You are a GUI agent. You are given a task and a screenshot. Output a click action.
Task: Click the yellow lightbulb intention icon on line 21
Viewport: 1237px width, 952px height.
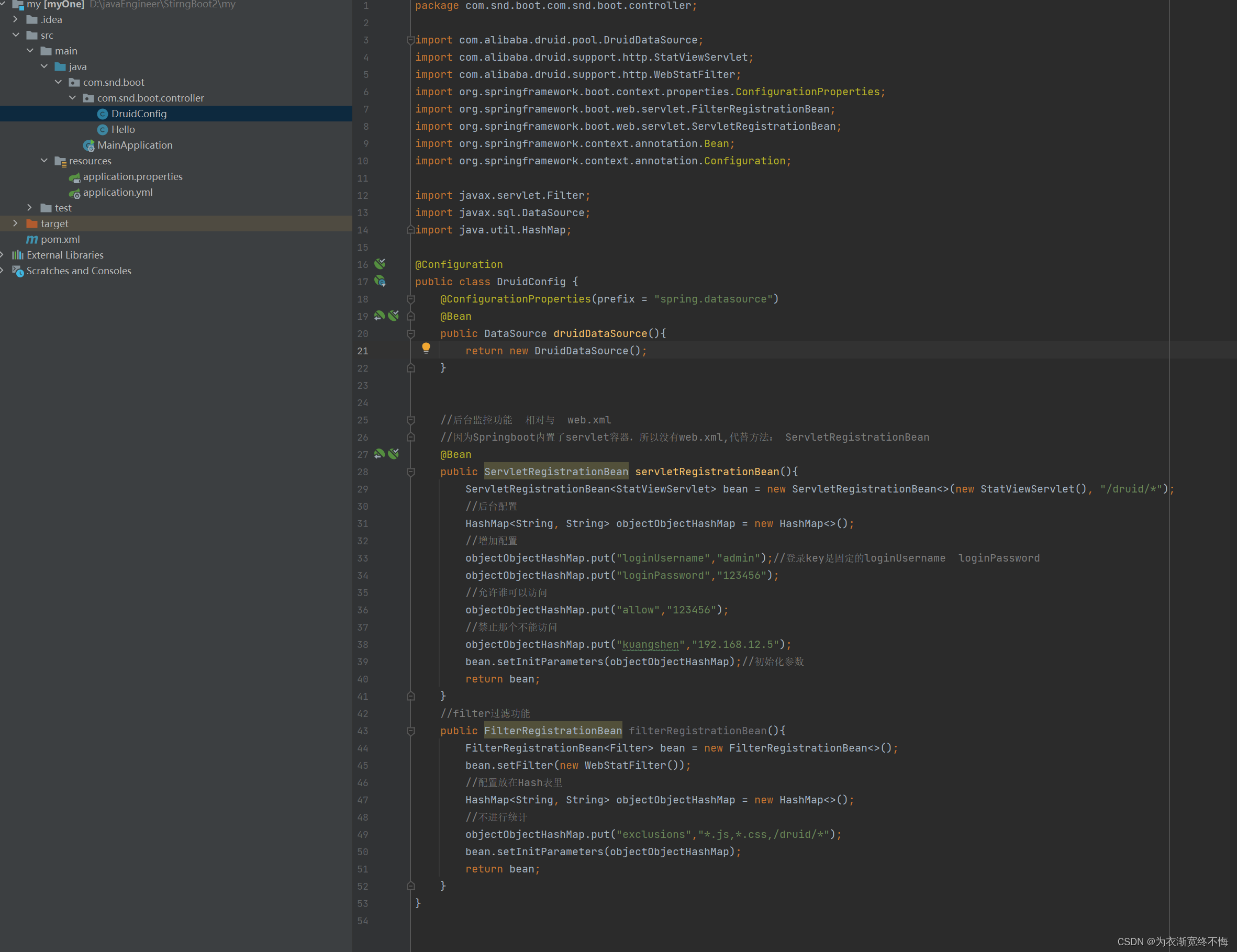pos(426,348)
